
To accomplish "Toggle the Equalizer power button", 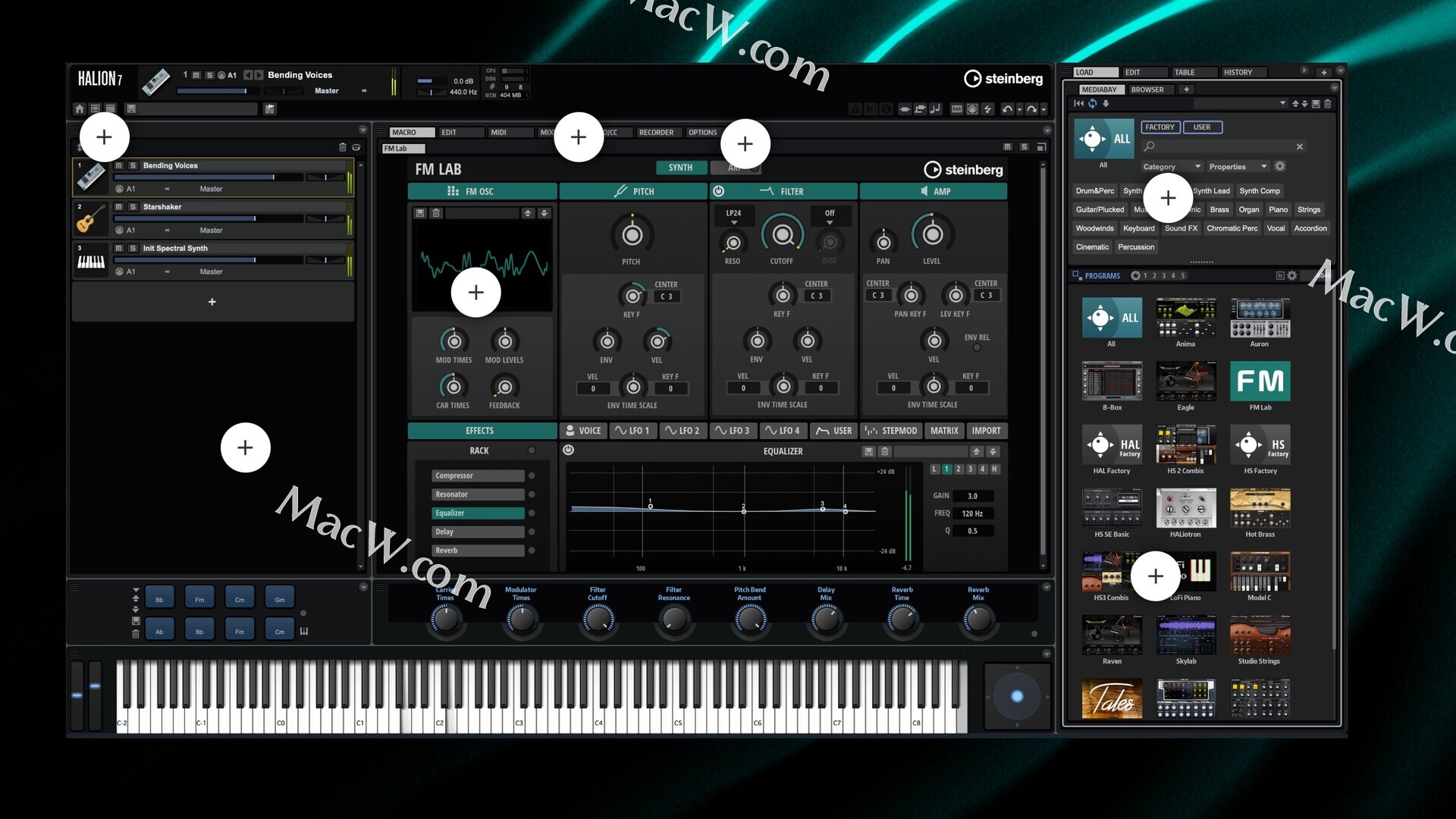I will pos(568,450).
